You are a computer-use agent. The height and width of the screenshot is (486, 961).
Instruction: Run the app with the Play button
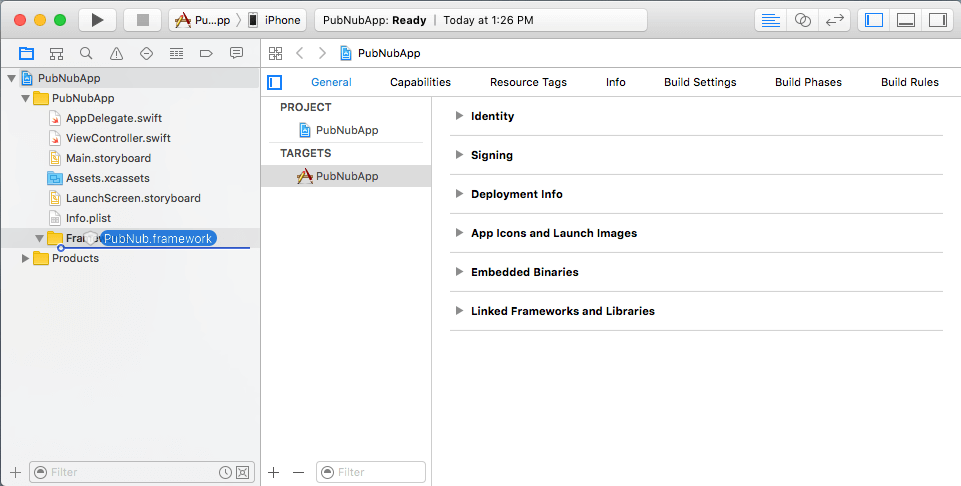97,20
